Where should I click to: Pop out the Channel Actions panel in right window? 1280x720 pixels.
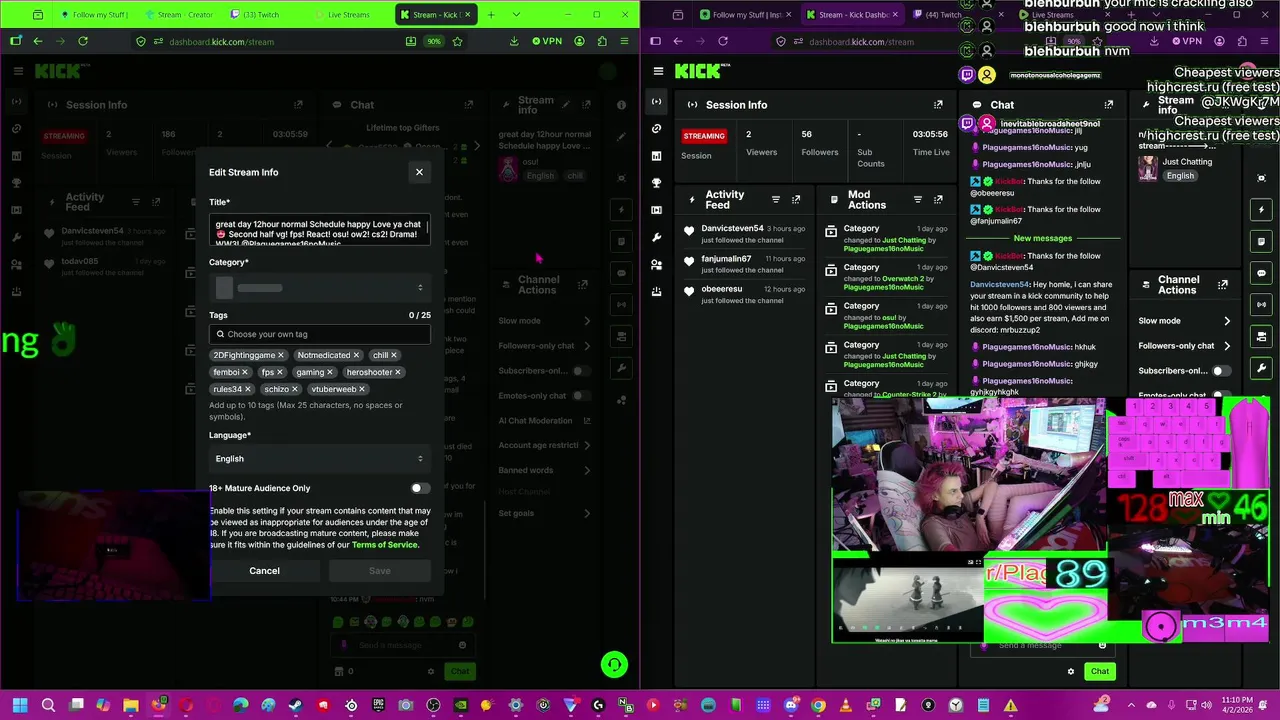pos(1222,285)
